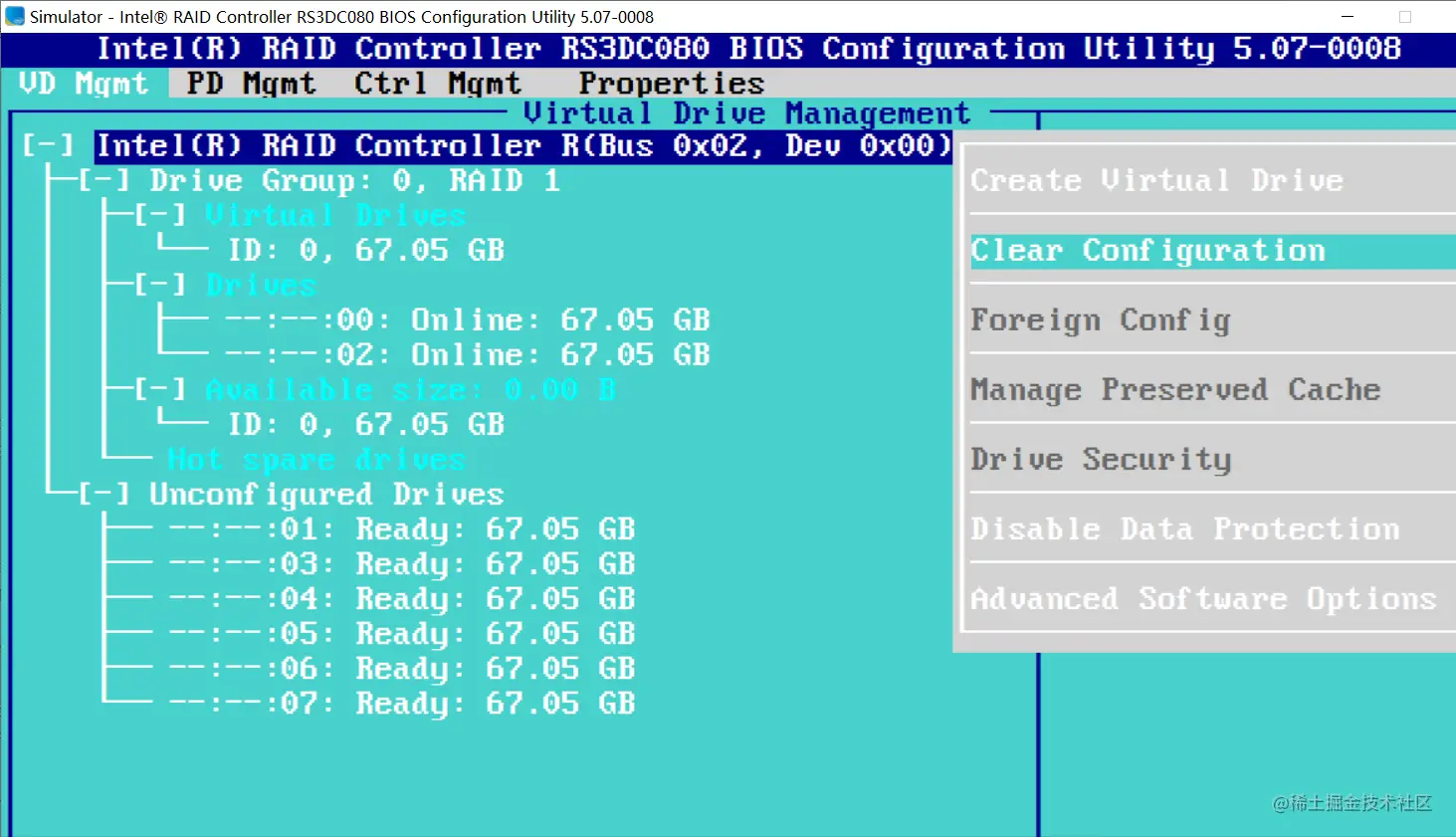Image resolution: width=1456 pixels, height=837 pixels.
Task: Minimize the Simulator window
Action: pyautogui.click(x=1348, y=16)
